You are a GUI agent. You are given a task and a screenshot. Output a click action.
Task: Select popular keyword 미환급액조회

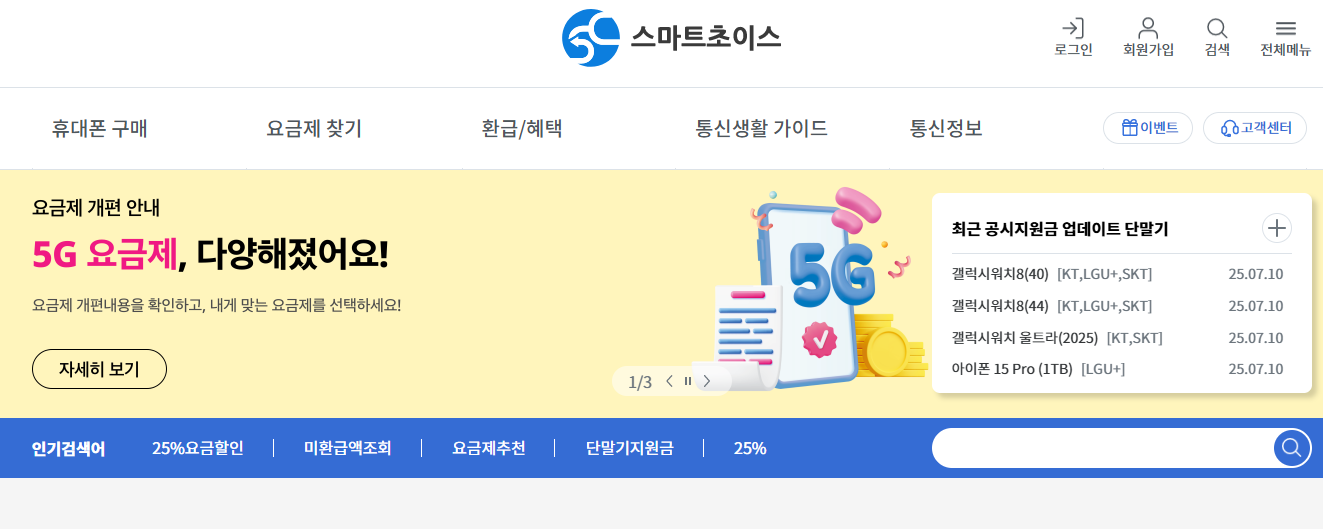click(348, 448)
